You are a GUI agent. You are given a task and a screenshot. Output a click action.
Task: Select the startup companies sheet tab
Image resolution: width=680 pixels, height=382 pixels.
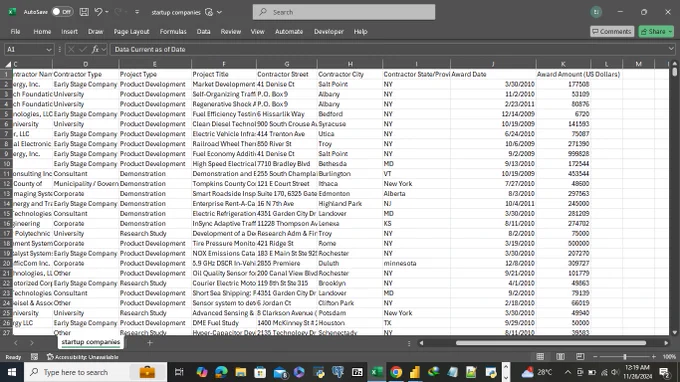click(x=91, y=342)
